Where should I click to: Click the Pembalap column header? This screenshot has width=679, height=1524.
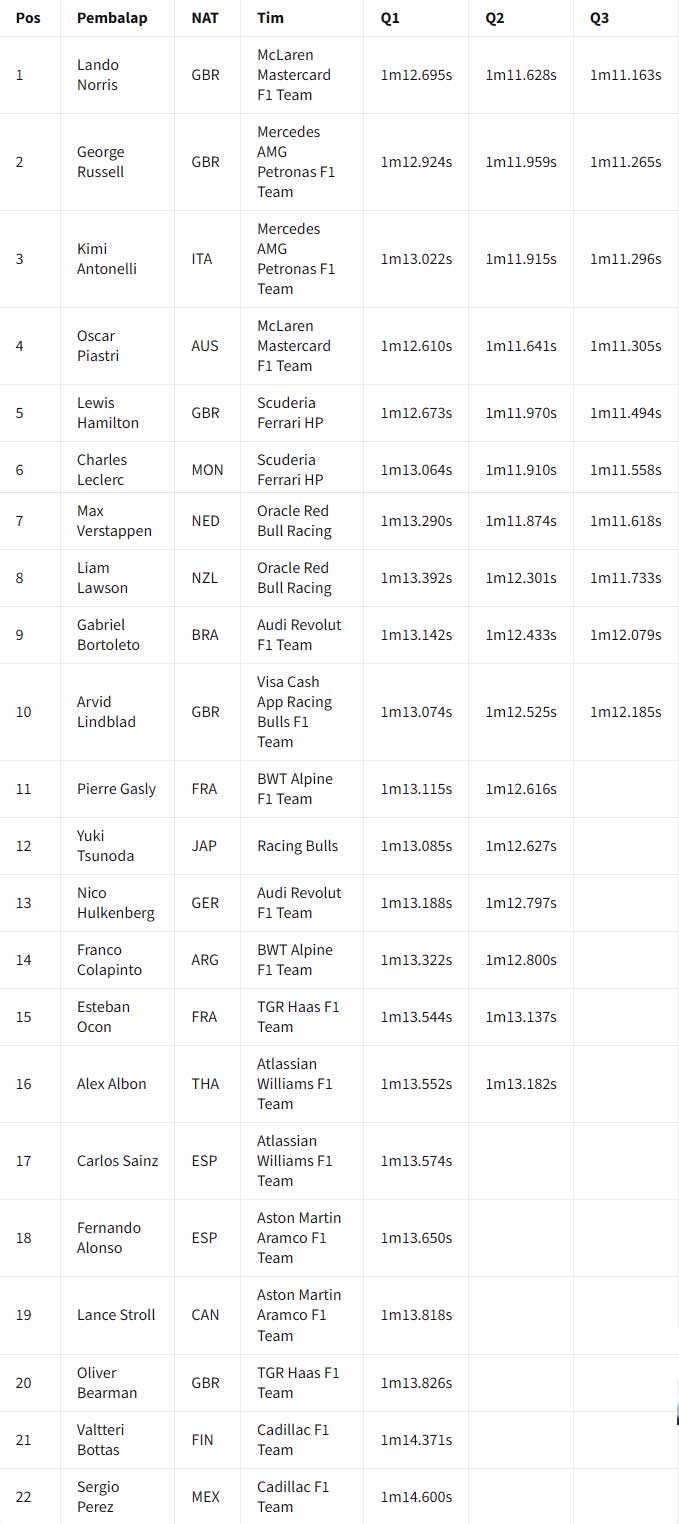(x=112, y=18)
